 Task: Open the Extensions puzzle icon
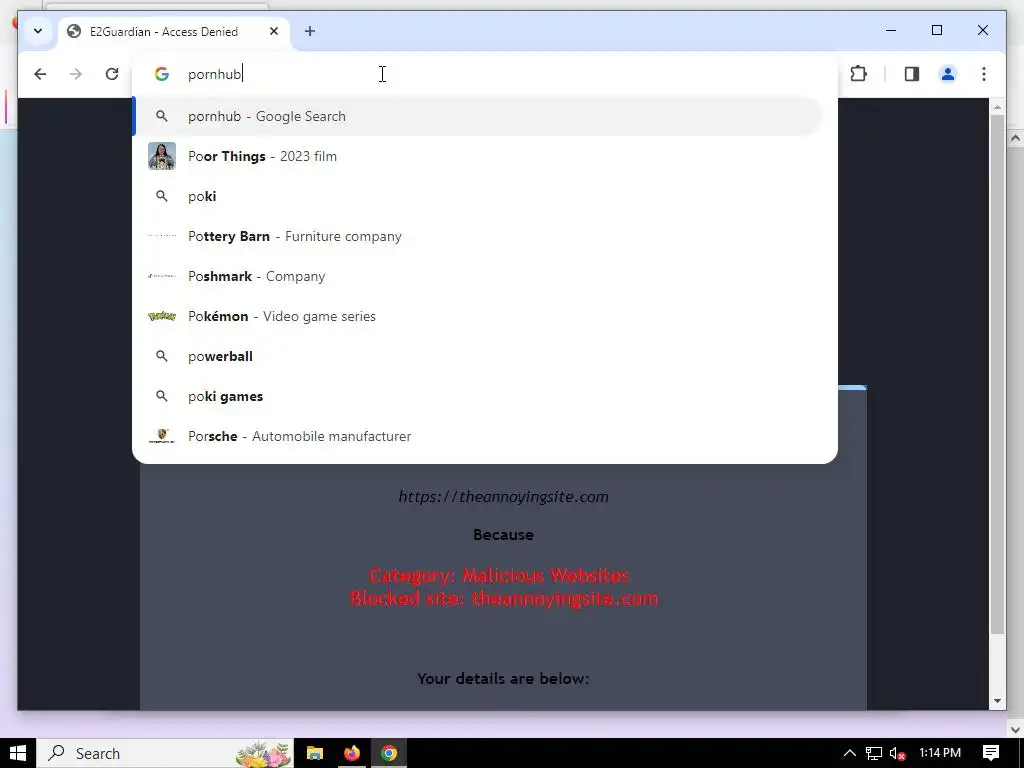(x=859, y=74)
